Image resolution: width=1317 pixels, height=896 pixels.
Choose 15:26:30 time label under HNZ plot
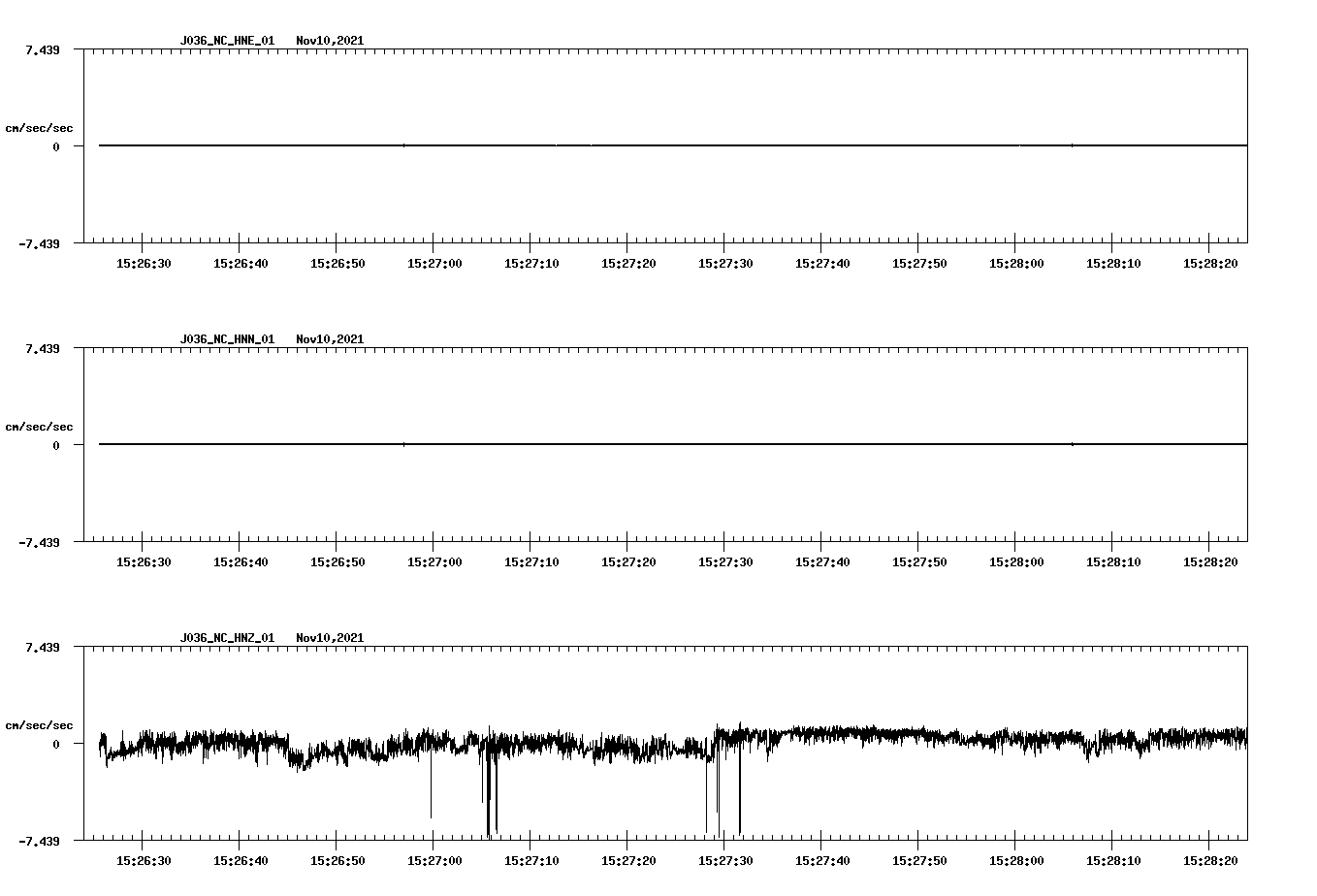click(144, 861)
